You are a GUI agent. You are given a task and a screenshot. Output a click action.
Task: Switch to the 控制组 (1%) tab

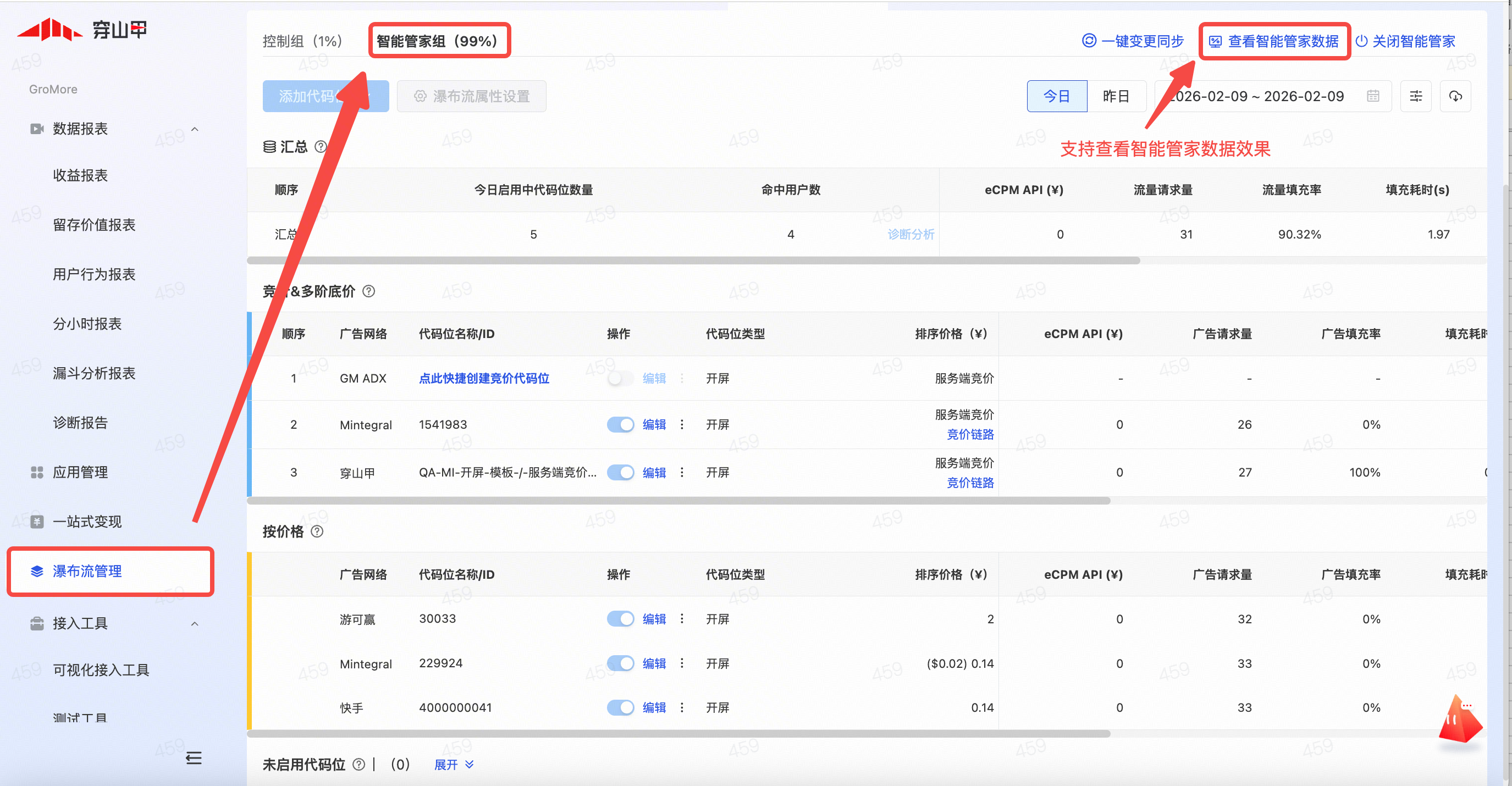[302, 41]
